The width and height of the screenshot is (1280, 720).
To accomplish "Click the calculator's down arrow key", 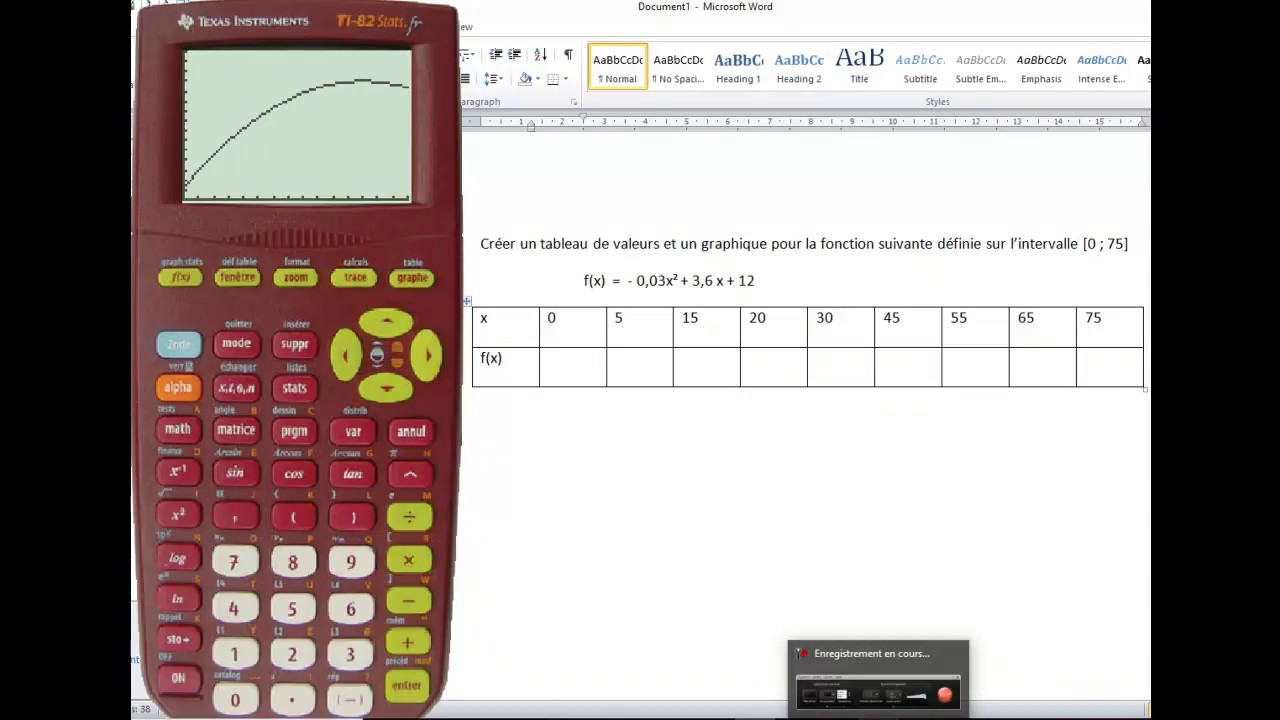I will point(386,387).
